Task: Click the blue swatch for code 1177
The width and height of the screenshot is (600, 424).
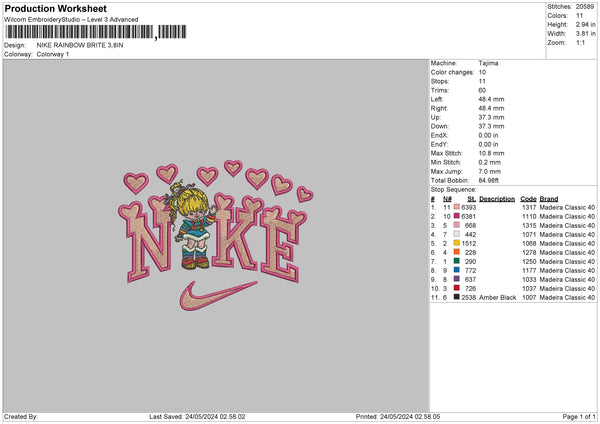Action: (x=457, y=270)
